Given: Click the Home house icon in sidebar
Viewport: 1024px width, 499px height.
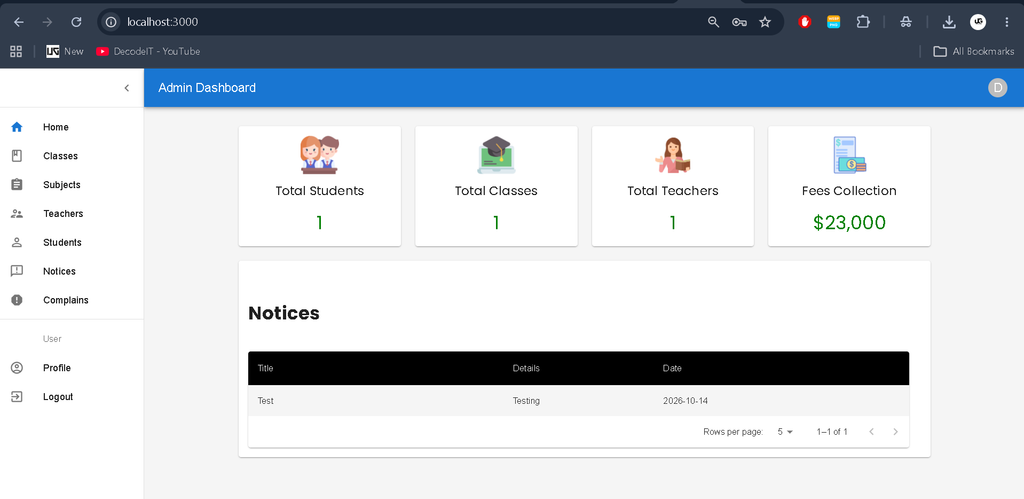Looking at the screenshot, I should tap(17, 127).
